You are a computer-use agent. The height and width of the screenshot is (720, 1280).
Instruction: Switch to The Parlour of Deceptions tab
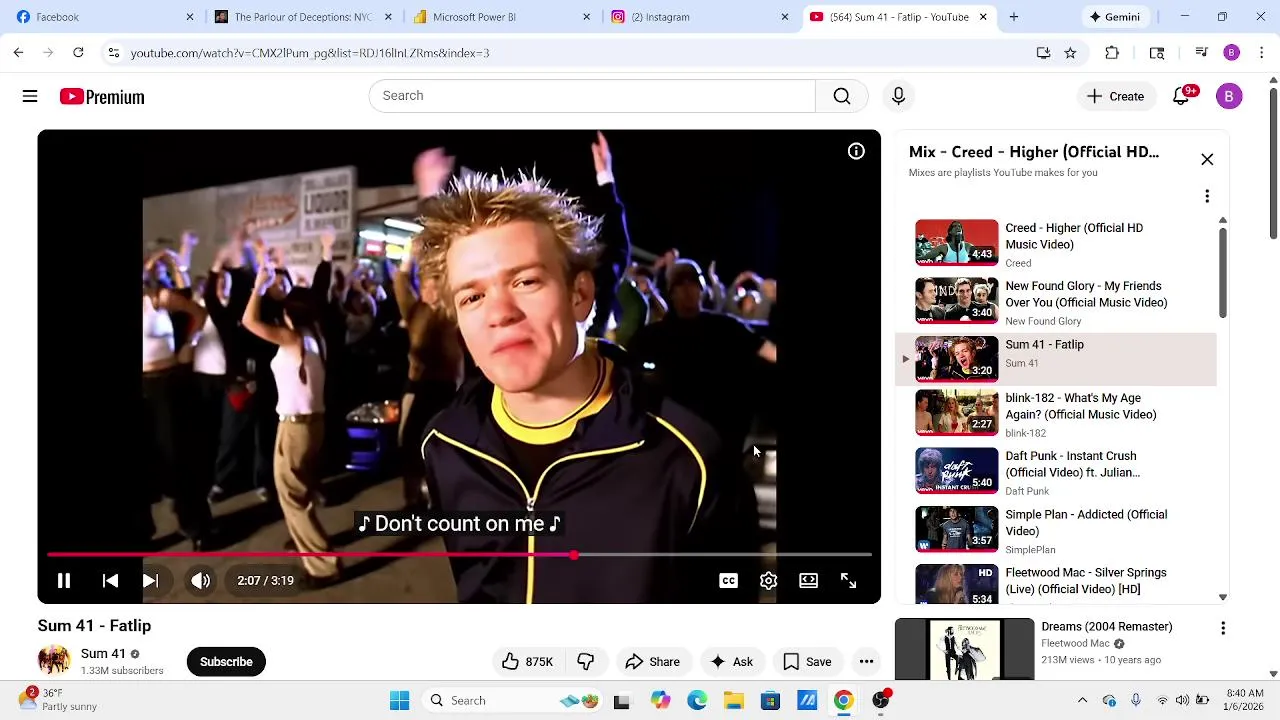[x=304, y=17]
